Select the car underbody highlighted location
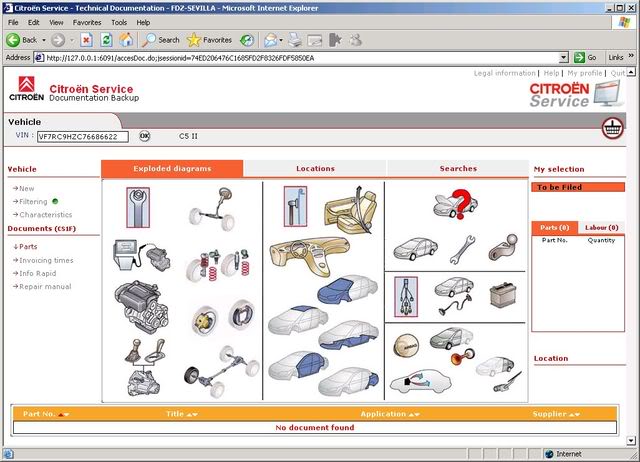640x462 pixels. click(349, 335)
